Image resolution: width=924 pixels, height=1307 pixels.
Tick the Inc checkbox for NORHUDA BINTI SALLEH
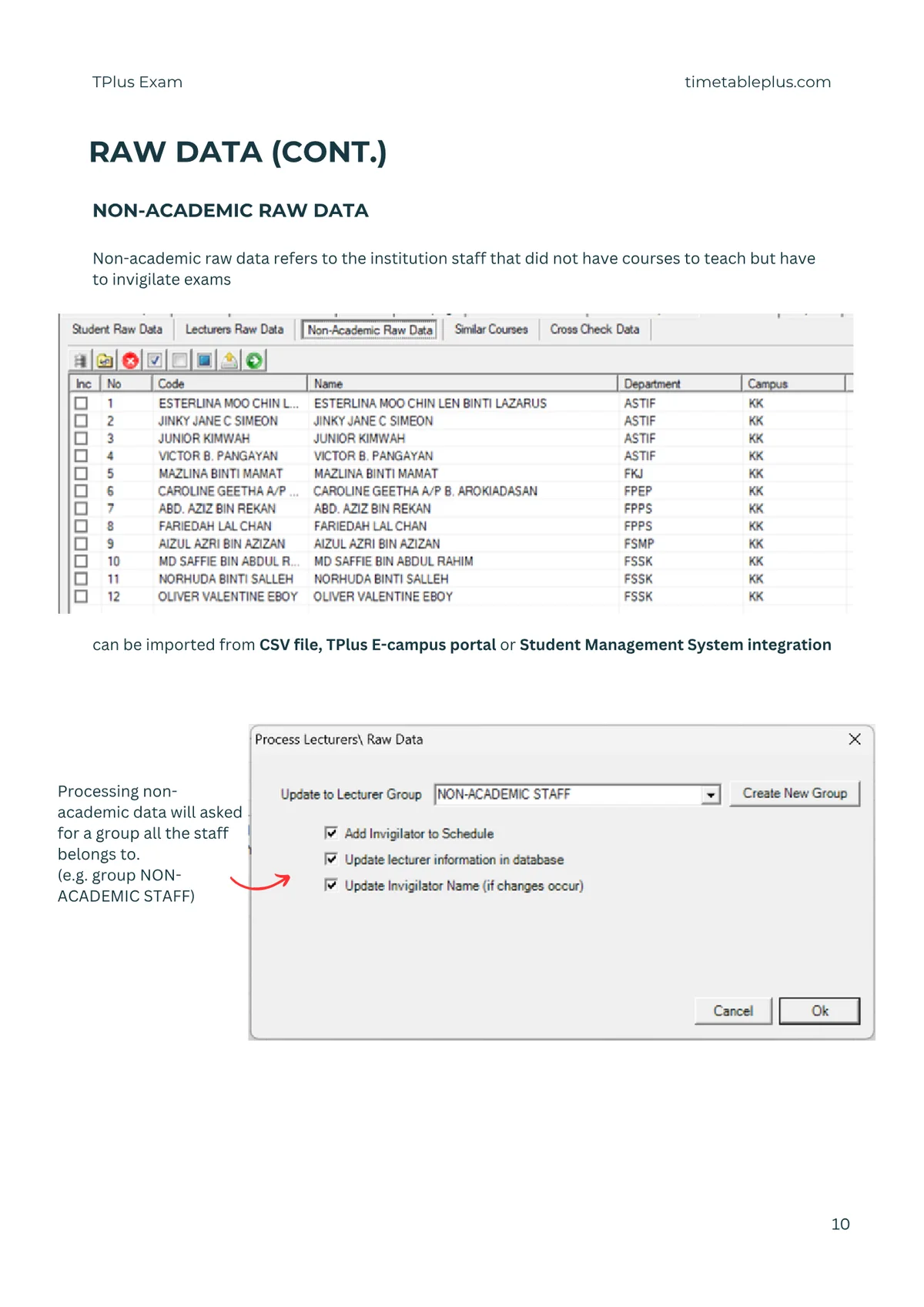point(81,578)
